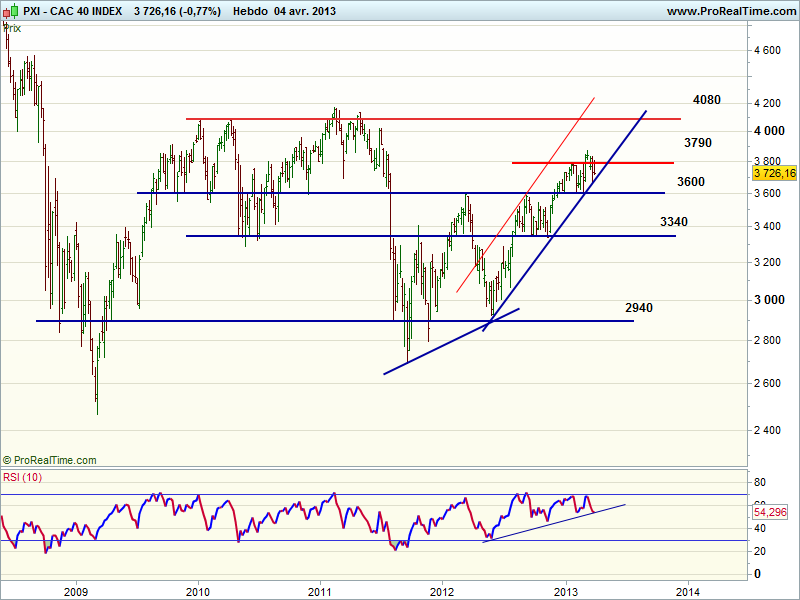
Task: Select the 2940 support level label
Action: 638,308
